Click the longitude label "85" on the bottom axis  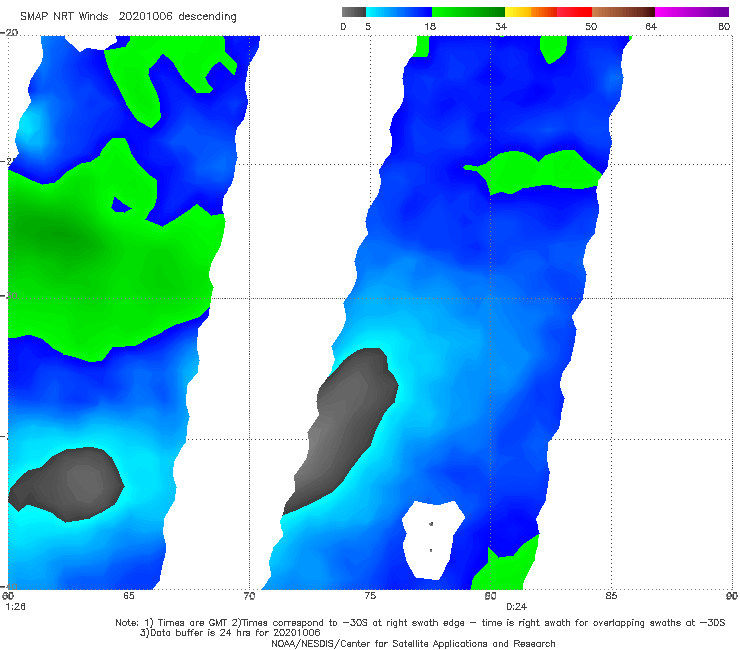[611, 596]
